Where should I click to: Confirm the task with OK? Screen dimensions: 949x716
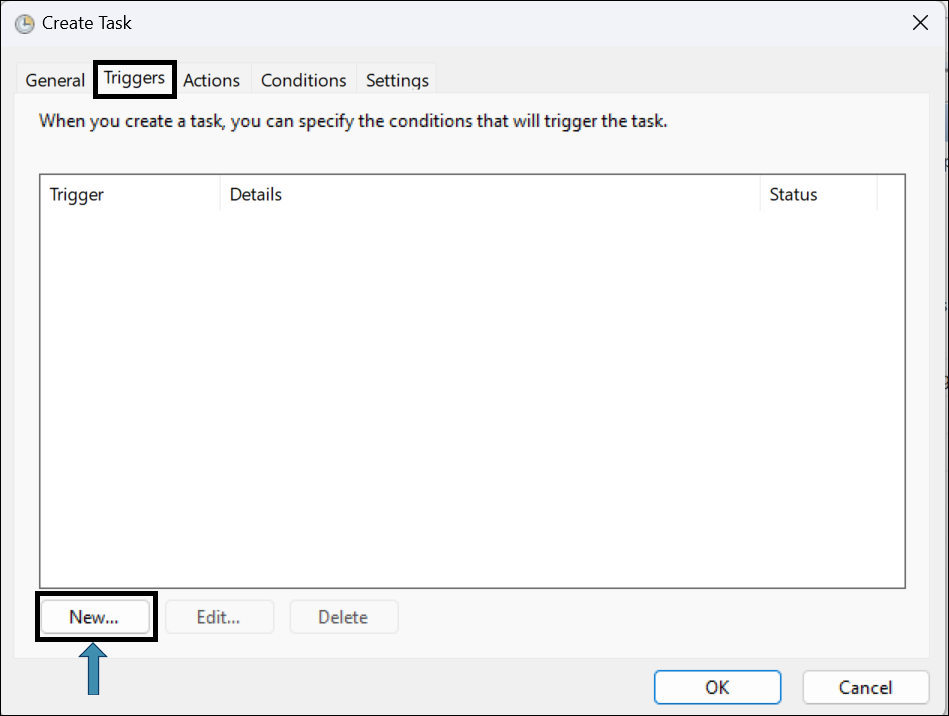(x=717, y=687)
